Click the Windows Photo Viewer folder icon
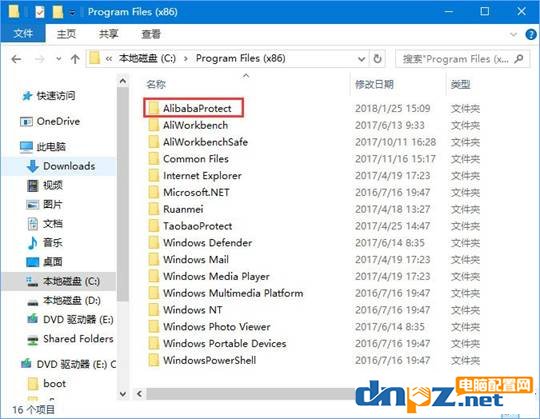 pyautogui.click(x=153, y=326)
